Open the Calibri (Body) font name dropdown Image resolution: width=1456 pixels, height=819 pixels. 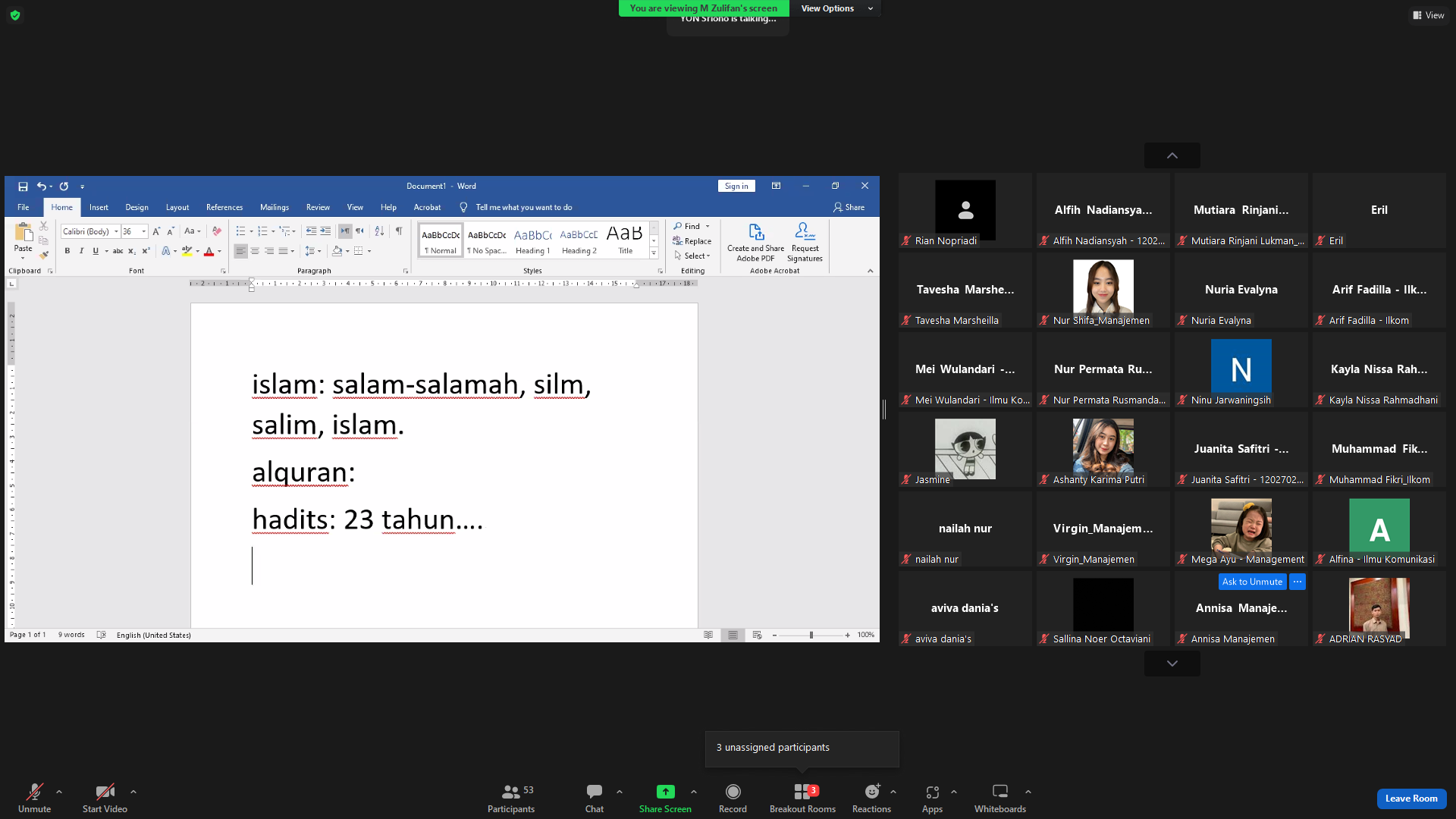[x=116, y=231]
